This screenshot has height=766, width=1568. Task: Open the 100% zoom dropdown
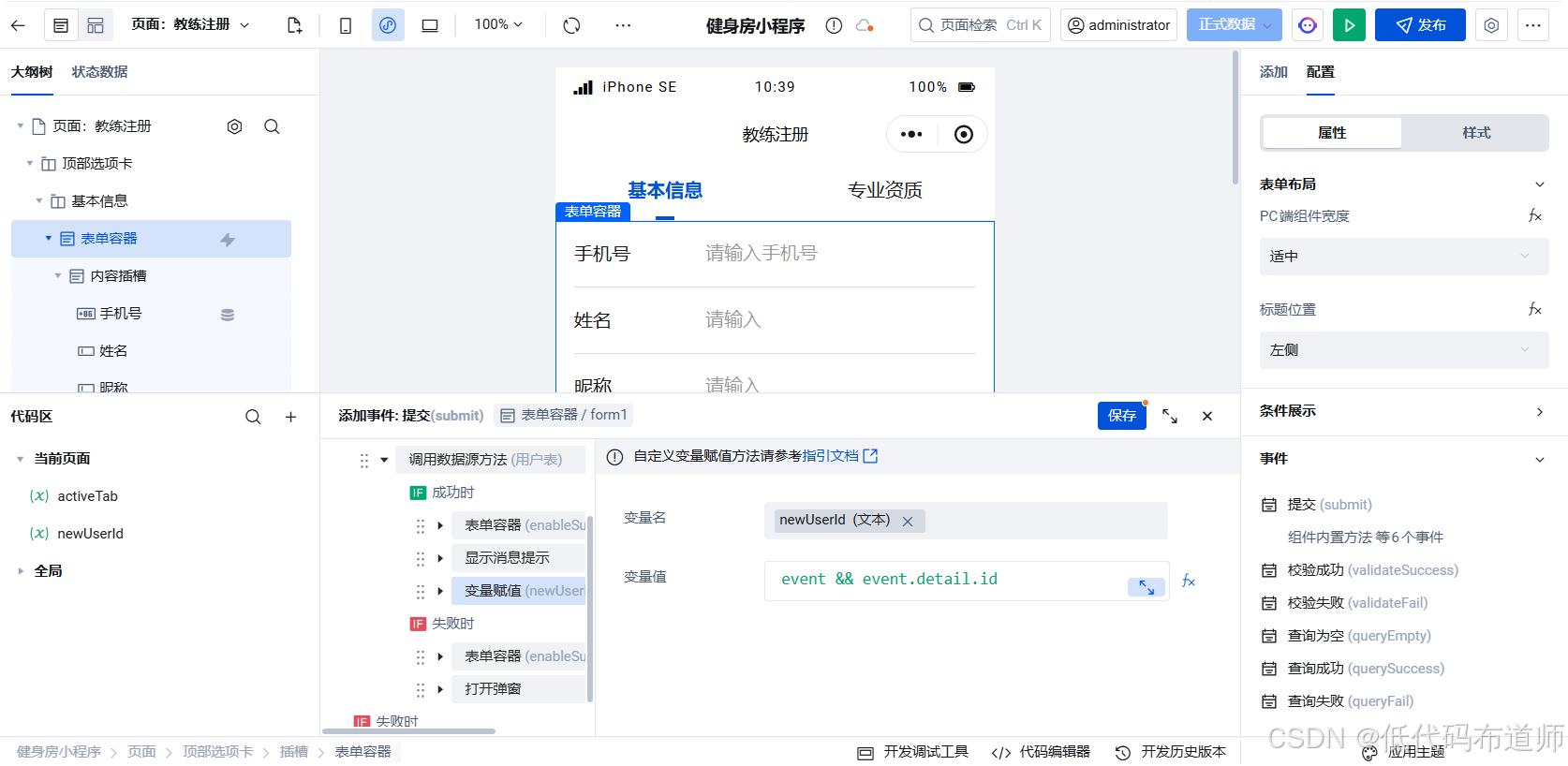498,24
